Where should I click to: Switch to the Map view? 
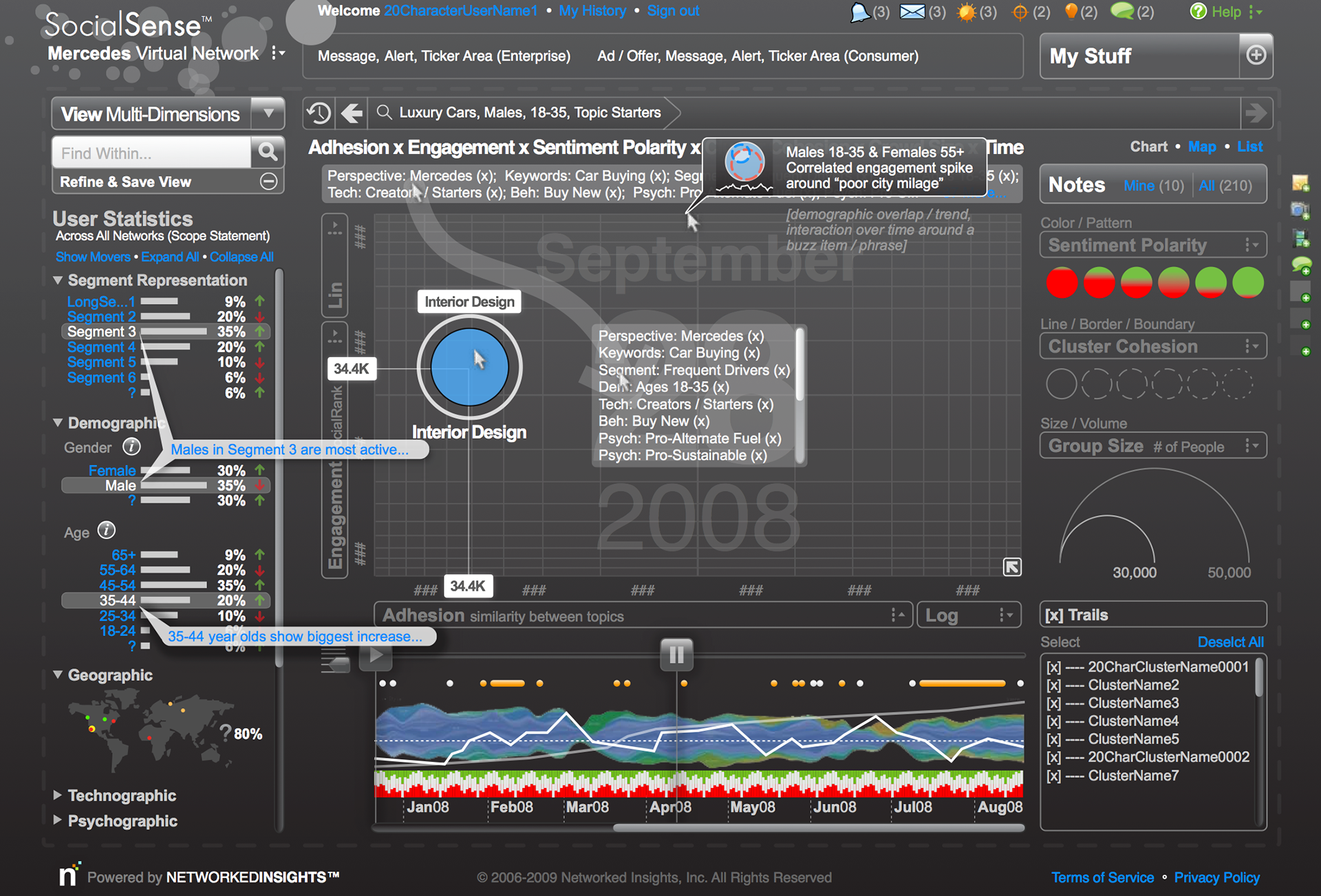click(x=1202, y=146)
